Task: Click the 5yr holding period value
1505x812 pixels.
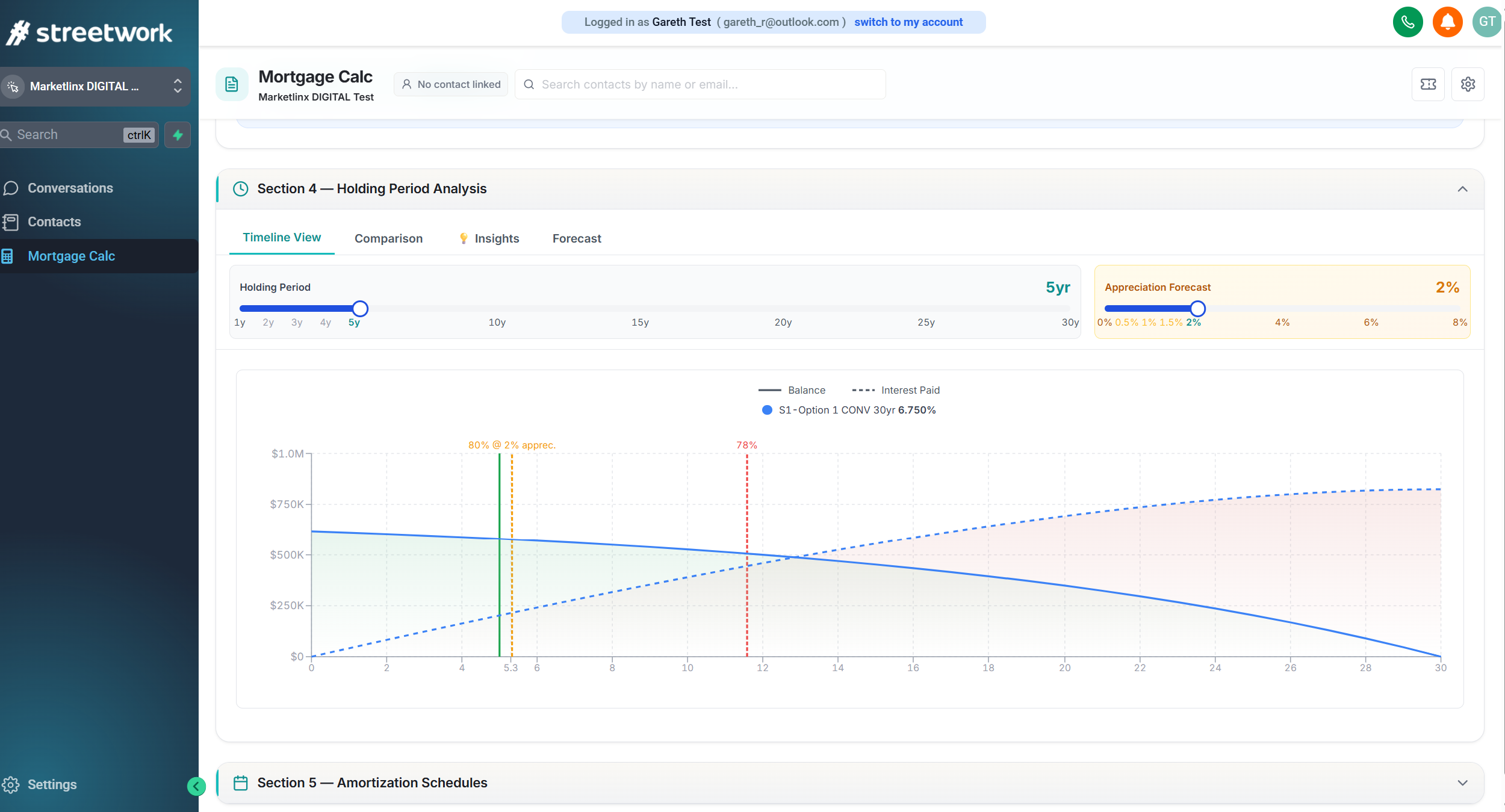Action: [1058, 288]
